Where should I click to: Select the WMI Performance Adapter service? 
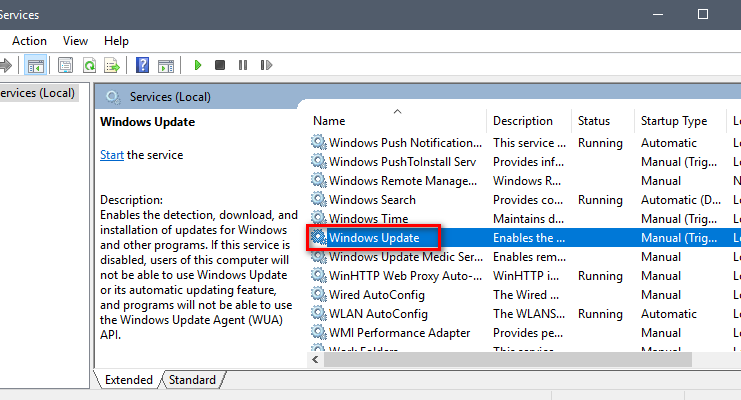click(399, 333)
